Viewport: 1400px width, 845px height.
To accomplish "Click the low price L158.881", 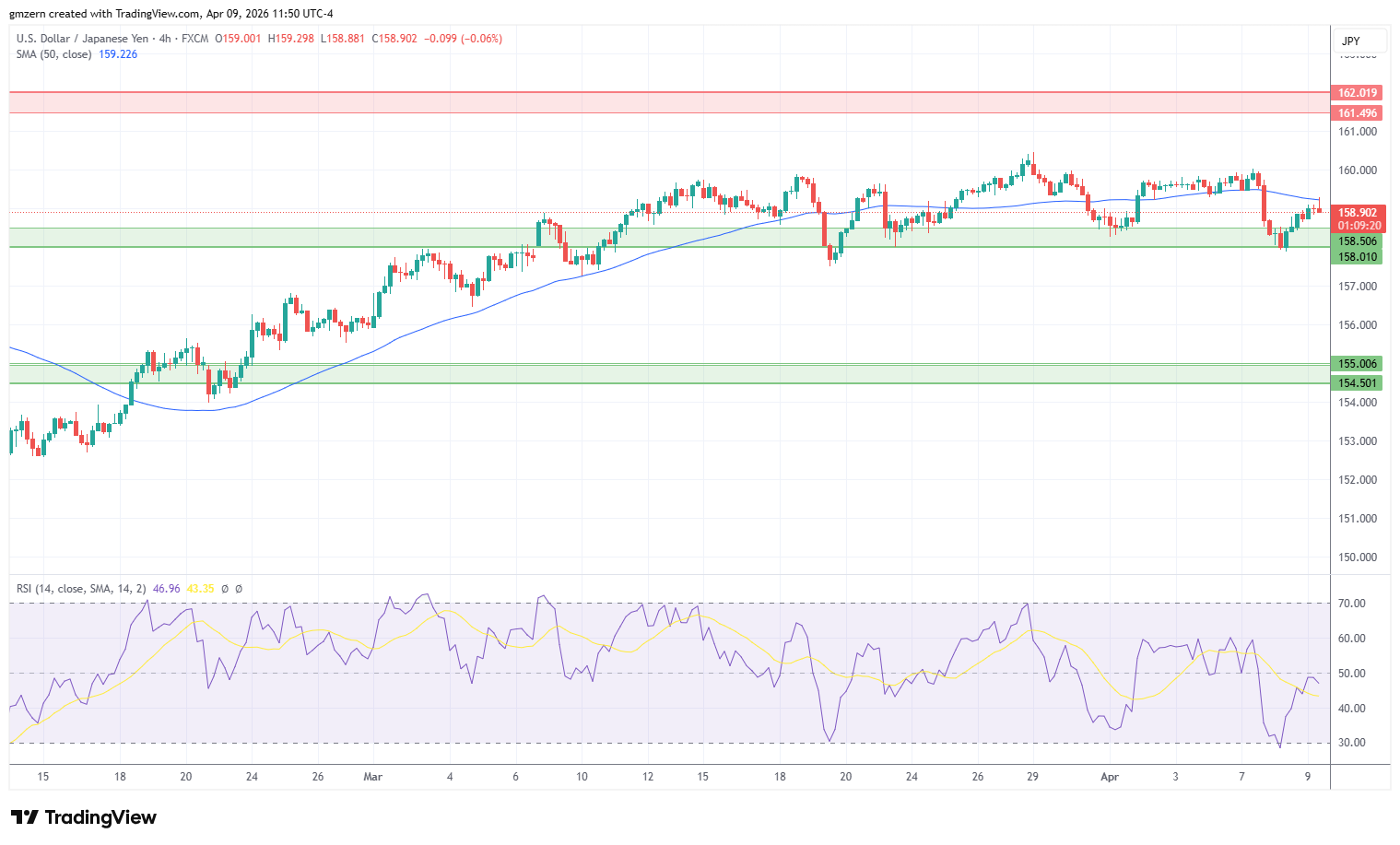I will click(x=343, y=39).
